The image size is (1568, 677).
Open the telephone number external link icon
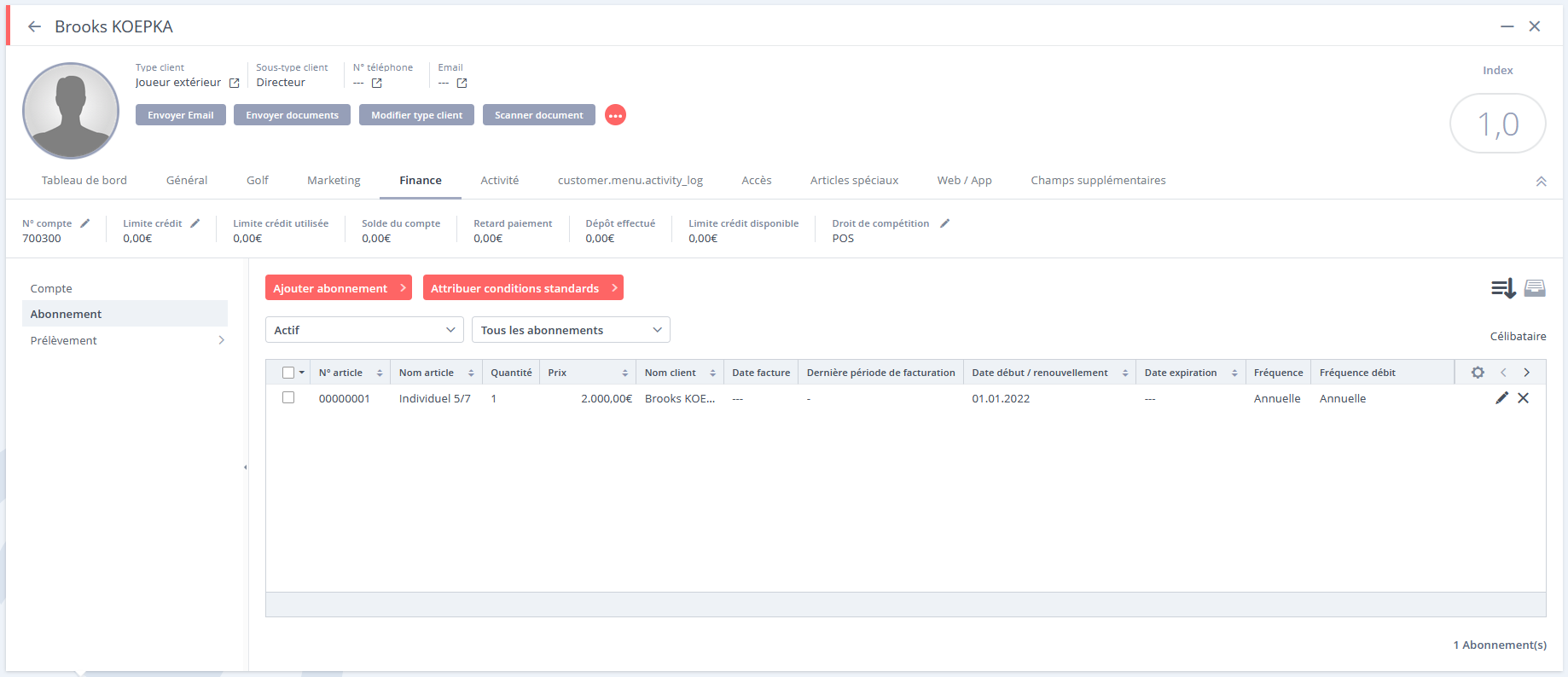[377, 83]
